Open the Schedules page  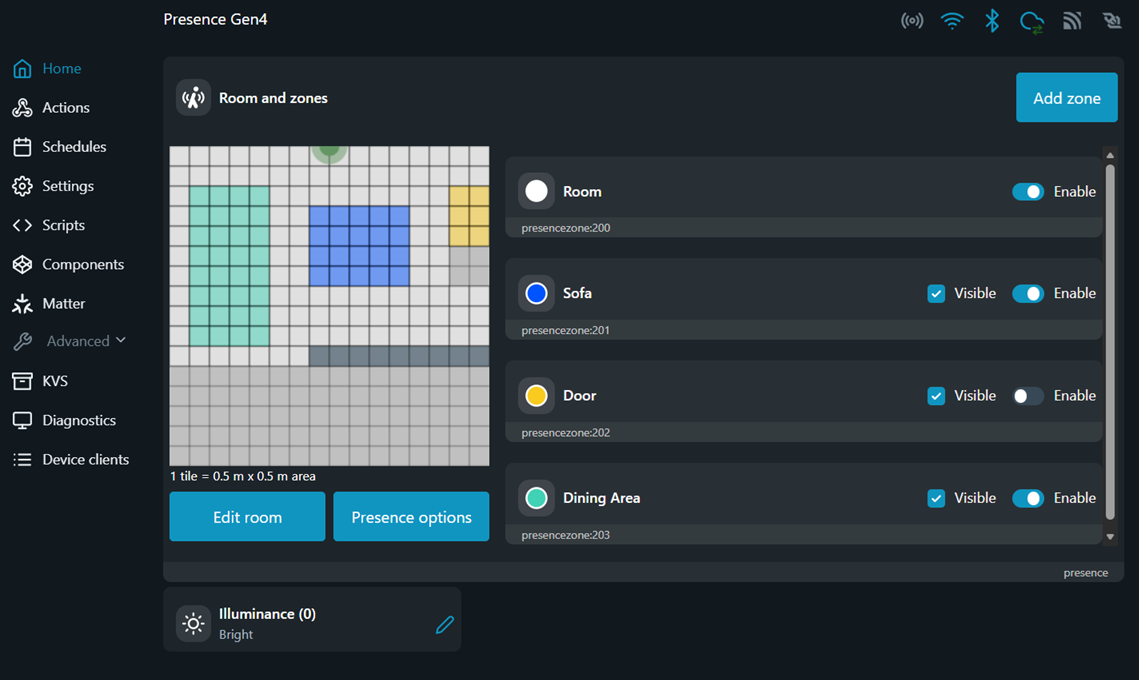pyautogui.click(x=74, y=147)
